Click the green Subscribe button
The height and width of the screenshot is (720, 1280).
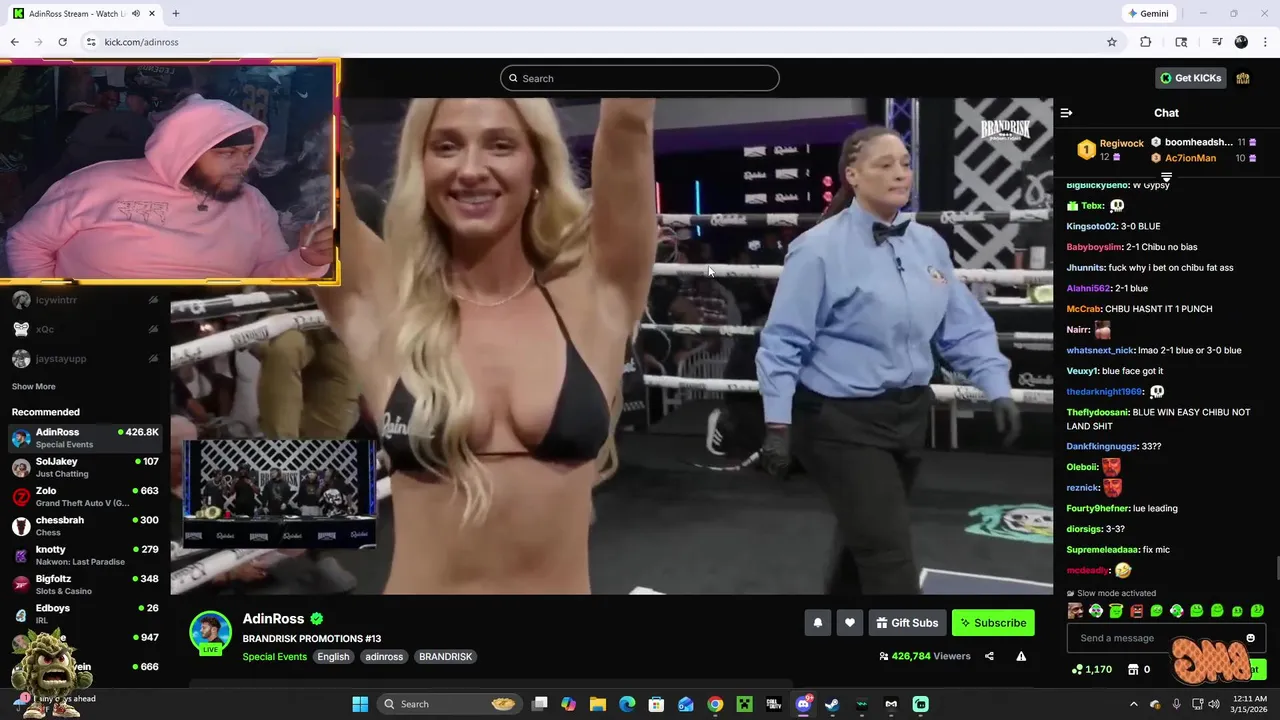point(993,623)
